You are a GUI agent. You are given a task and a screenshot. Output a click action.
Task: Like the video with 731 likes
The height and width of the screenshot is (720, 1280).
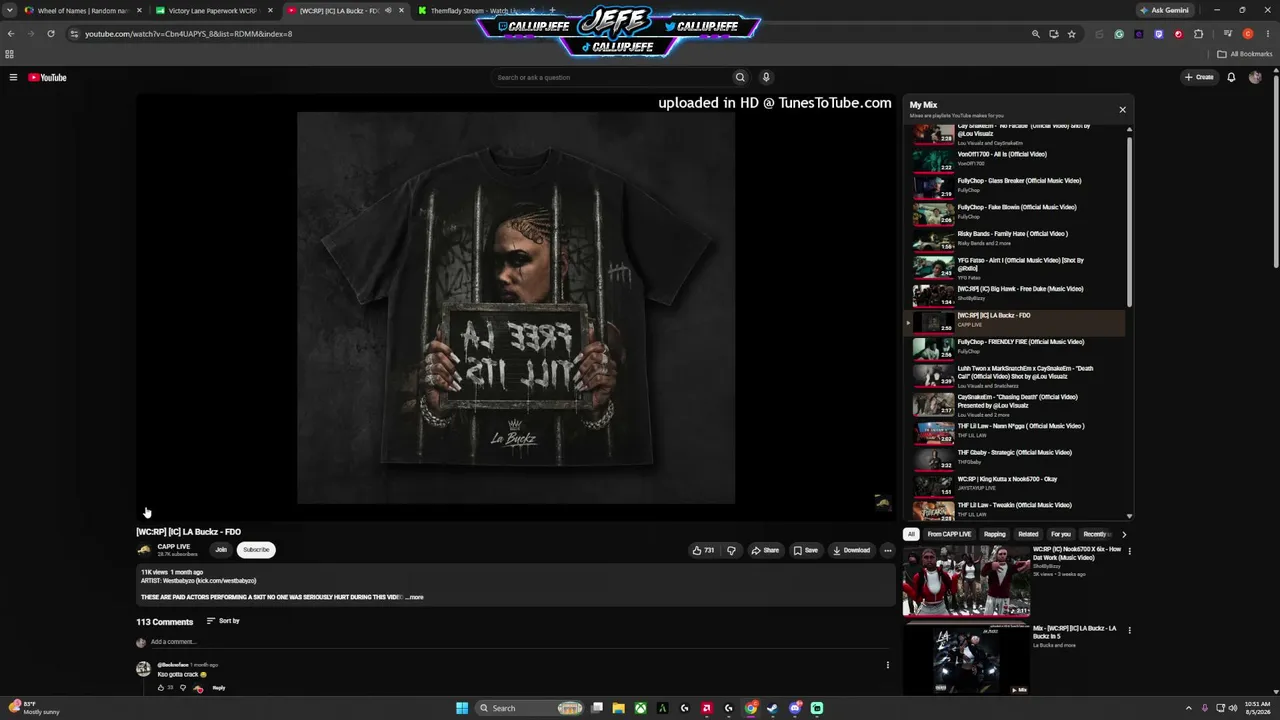pos(704,550)
